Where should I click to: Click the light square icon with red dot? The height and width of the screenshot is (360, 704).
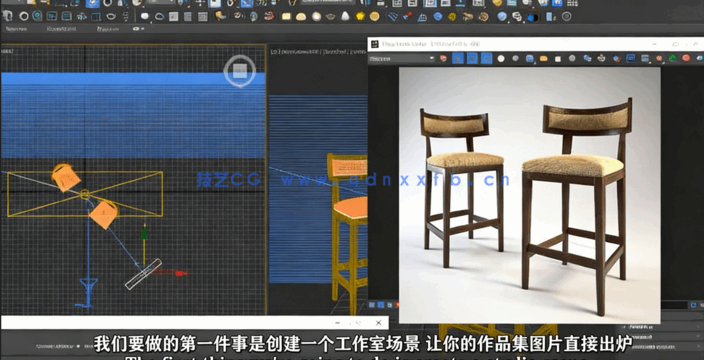coord(173,17)
